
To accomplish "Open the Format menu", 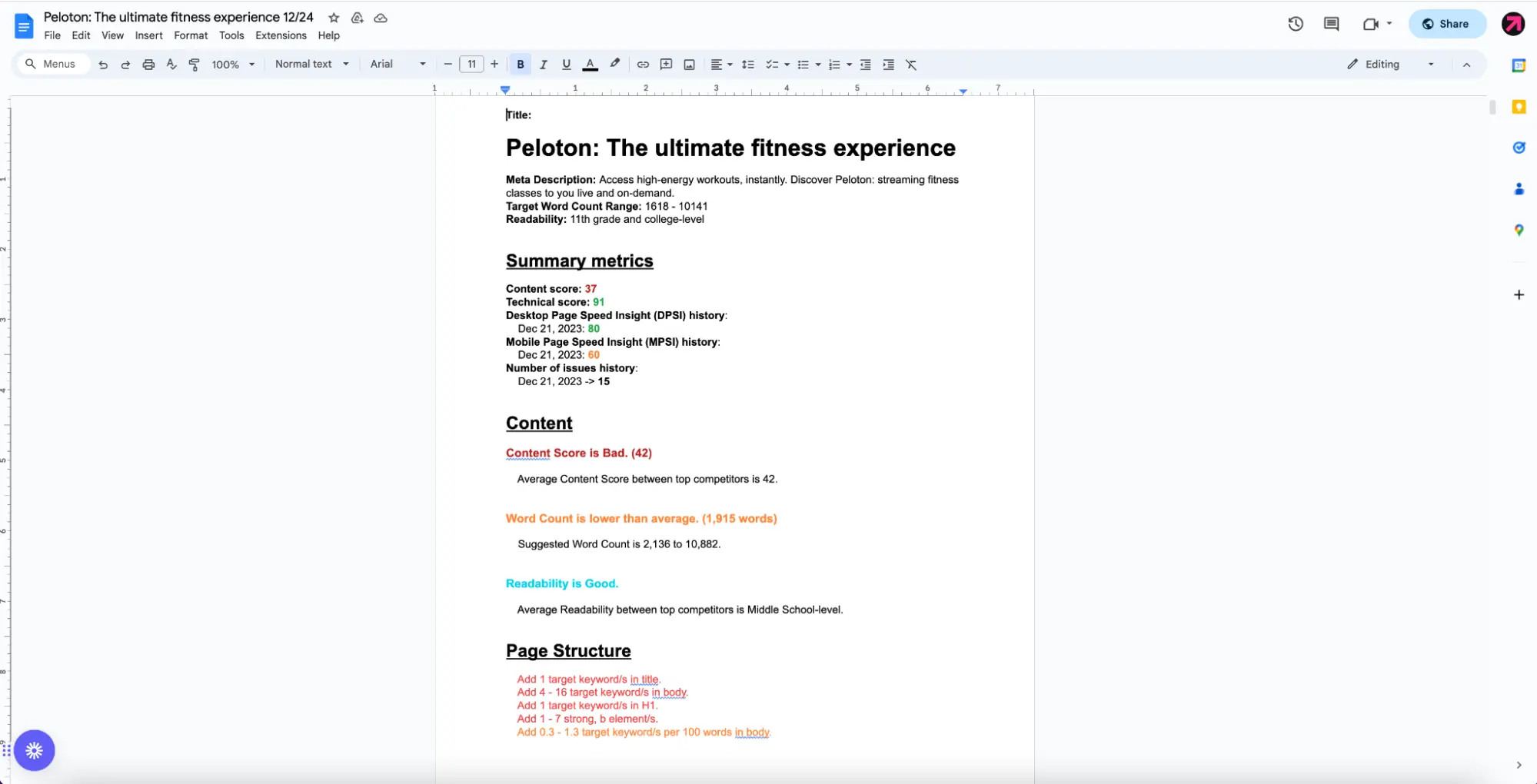I will click(x=191, y=35).
